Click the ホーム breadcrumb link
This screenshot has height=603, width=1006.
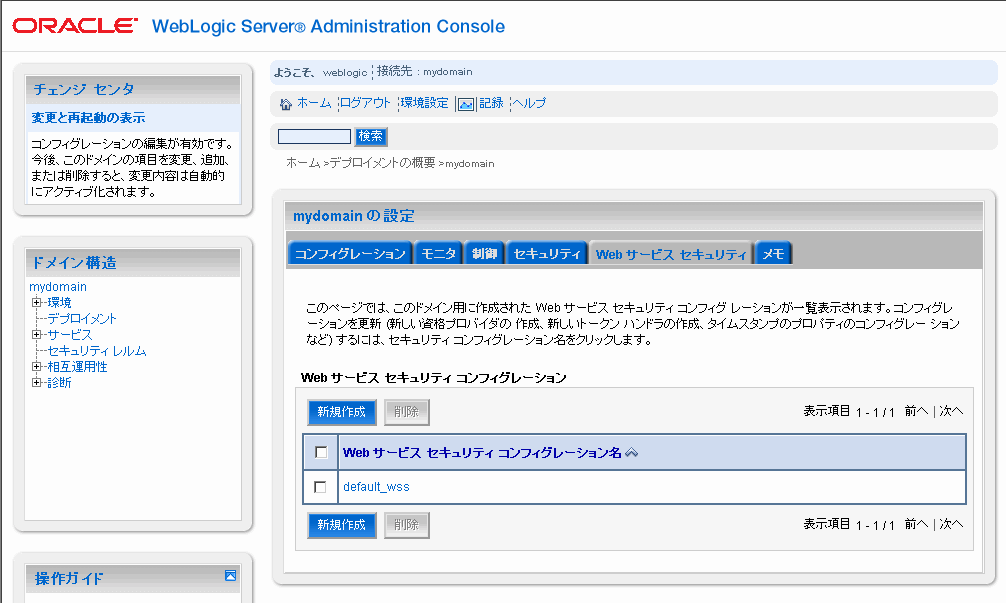click(x=303, y=163)
